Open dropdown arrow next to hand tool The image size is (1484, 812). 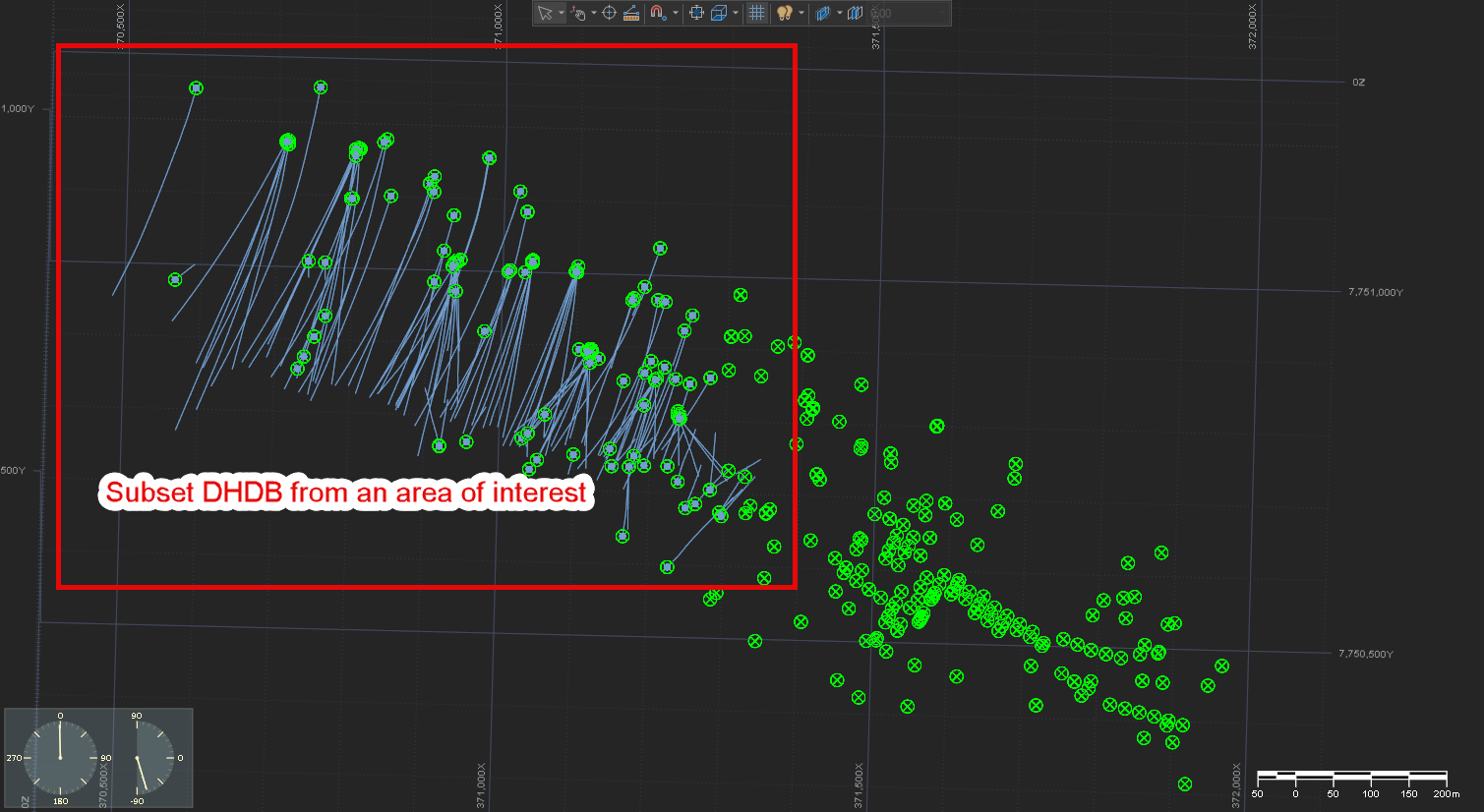[593, 13]
